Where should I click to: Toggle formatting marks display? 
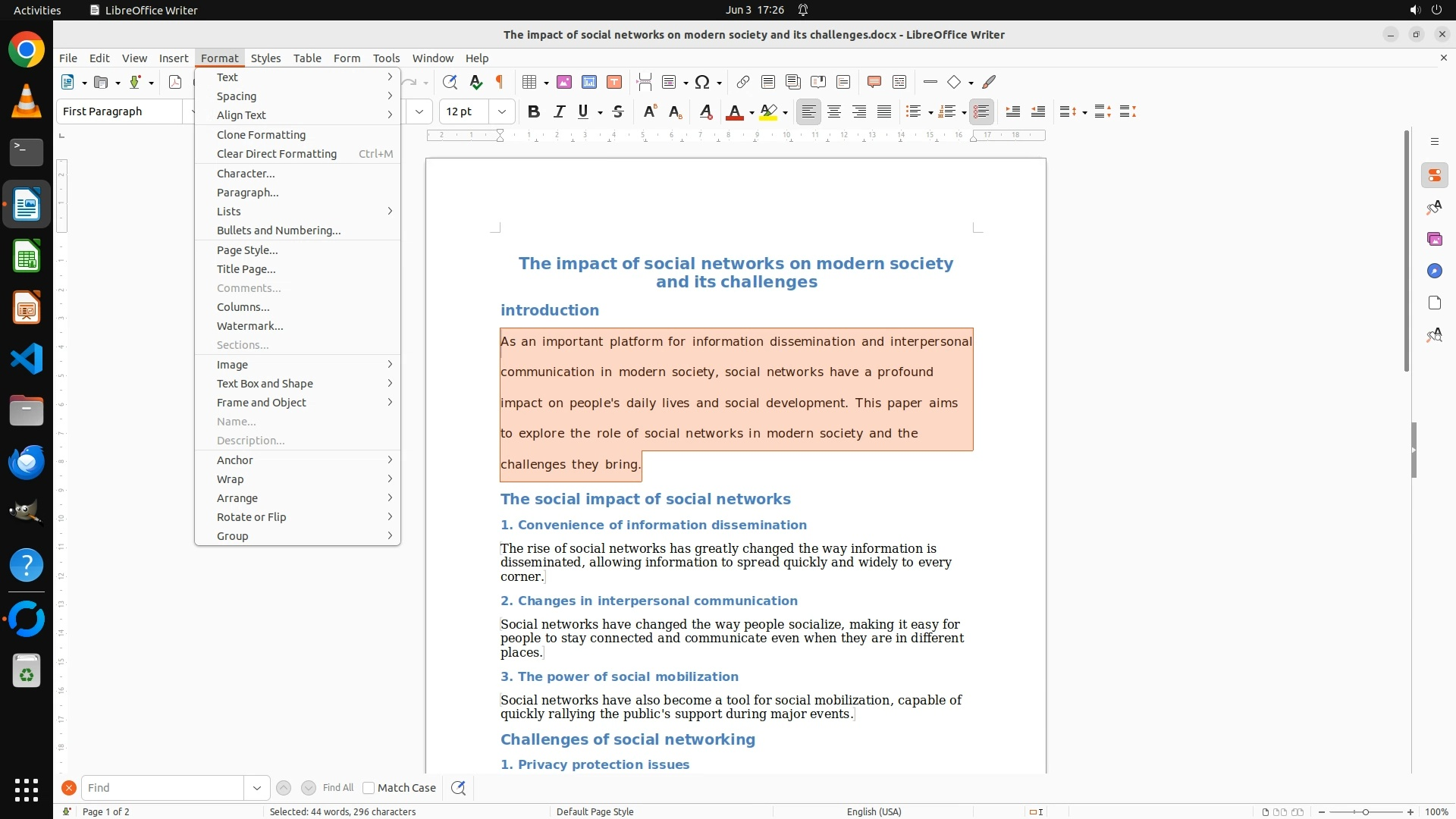click(x=500, y=82)
